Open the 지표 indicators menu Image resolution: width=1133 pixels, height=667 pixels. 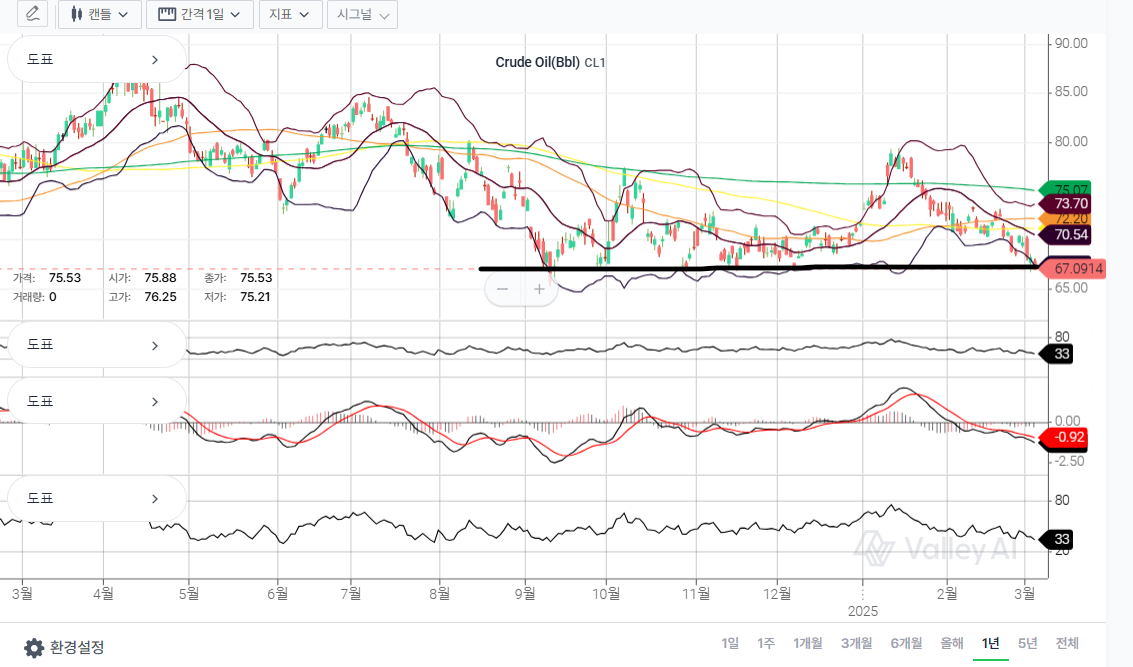pyautogui.click(x=290, y=14)
